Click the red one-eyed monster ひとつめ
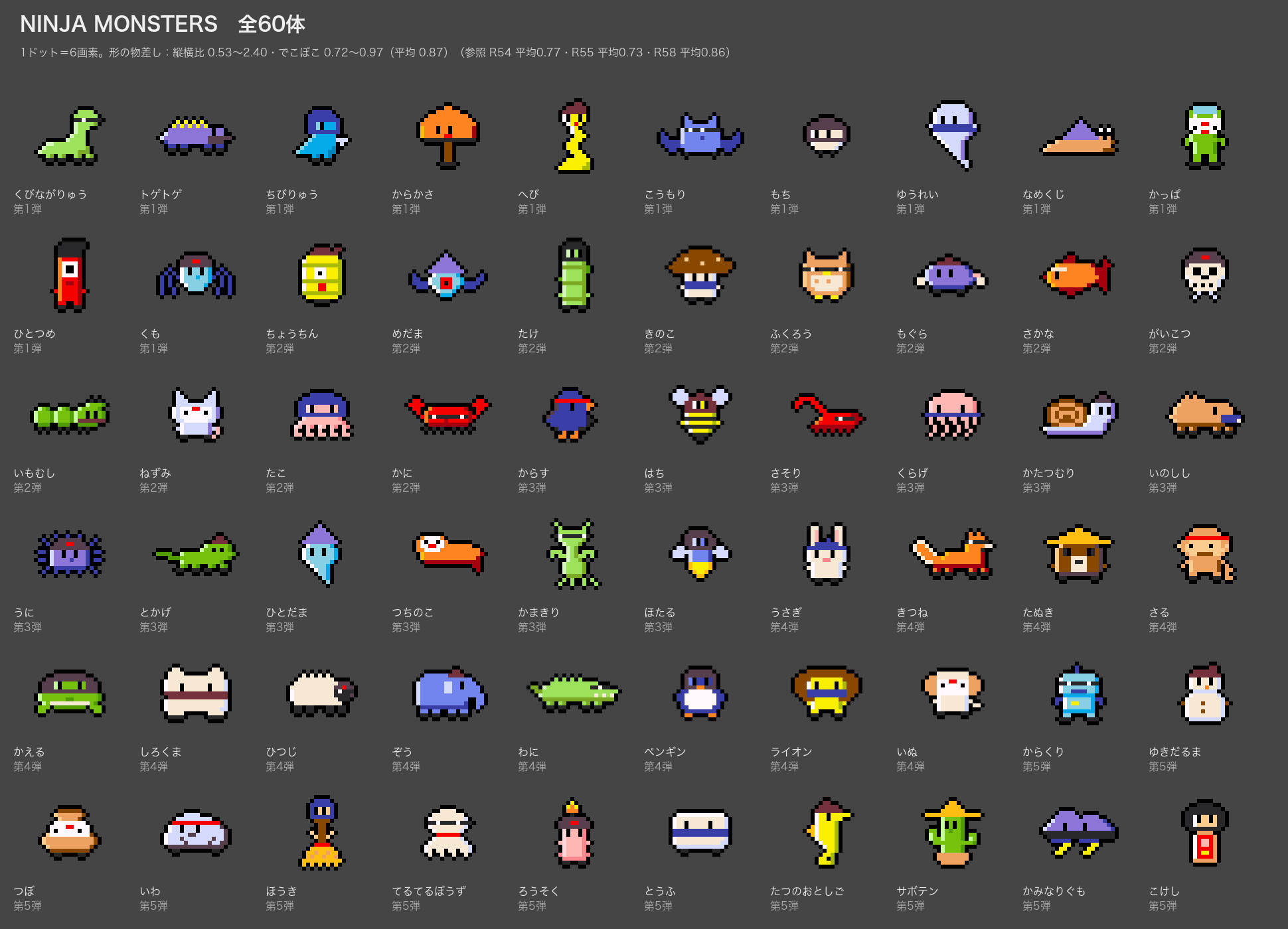The image size is (1288, 929). pos(70,275)
